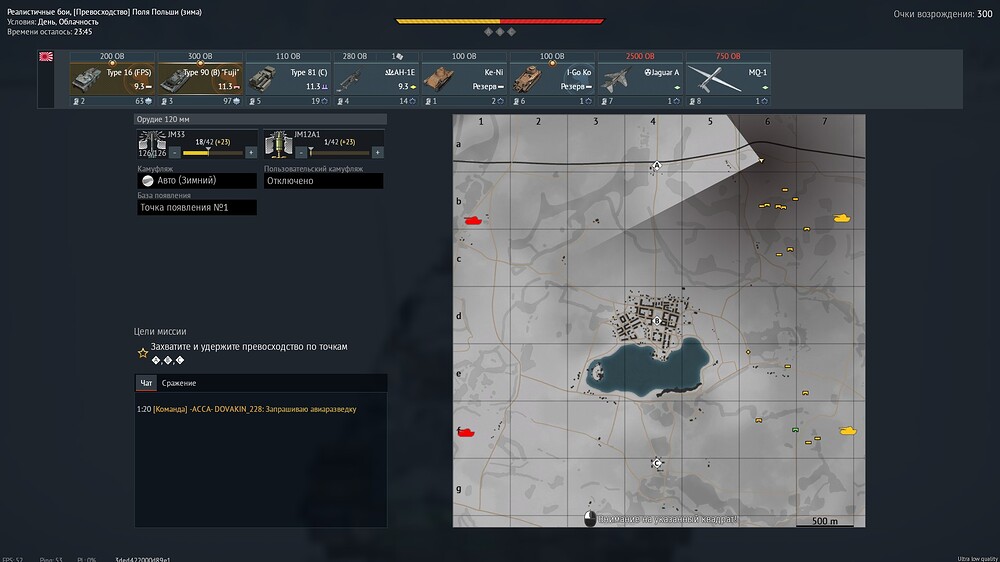Viewport: 1000px width, 562px height.
Task: Click the upper yellow spawn tank on map
Action: pos(842,216)
